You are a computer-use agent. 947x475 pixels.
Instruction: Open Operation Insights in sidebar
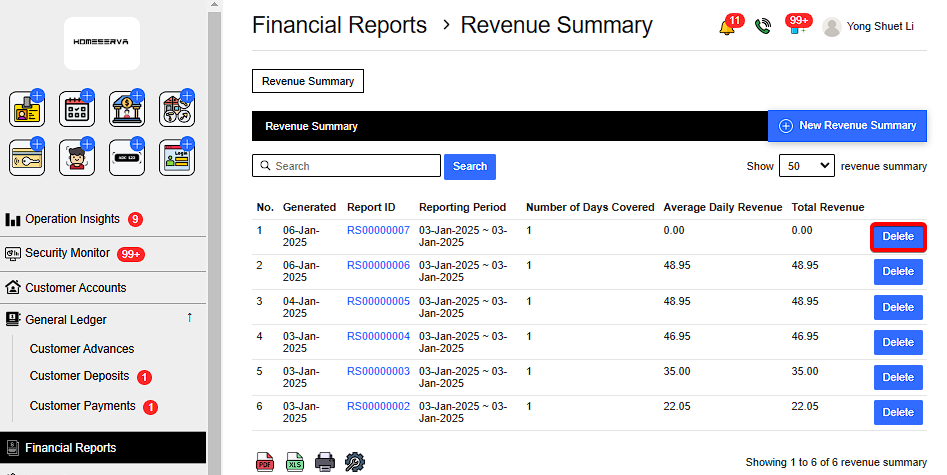click(x=72, y=219)
